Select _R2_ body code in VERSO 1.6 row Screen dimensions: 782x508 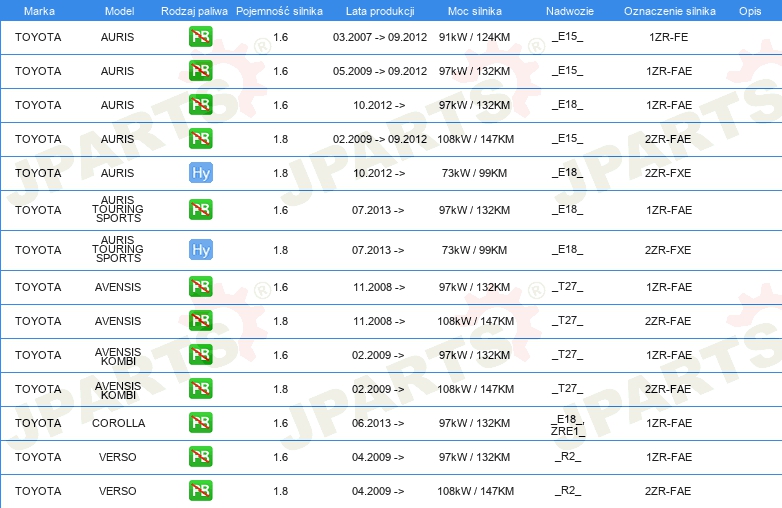point(568,457)
